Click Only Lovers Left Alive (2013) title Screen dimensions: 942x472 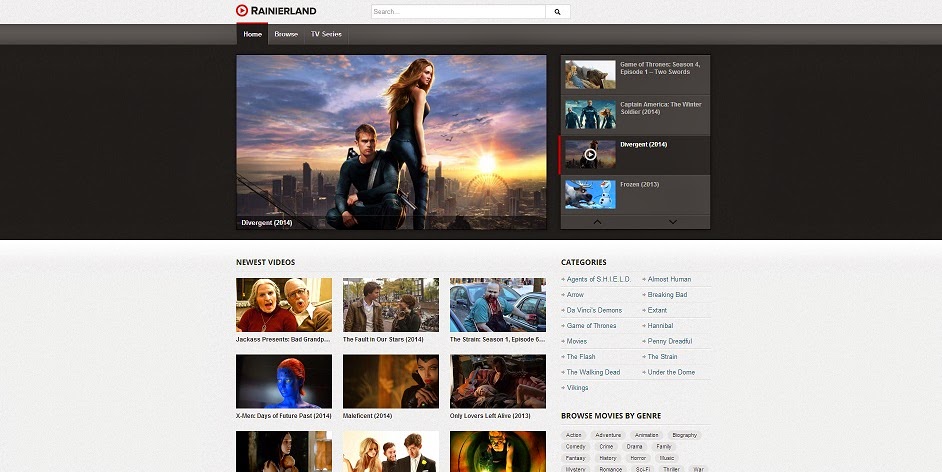pos(490,416)
